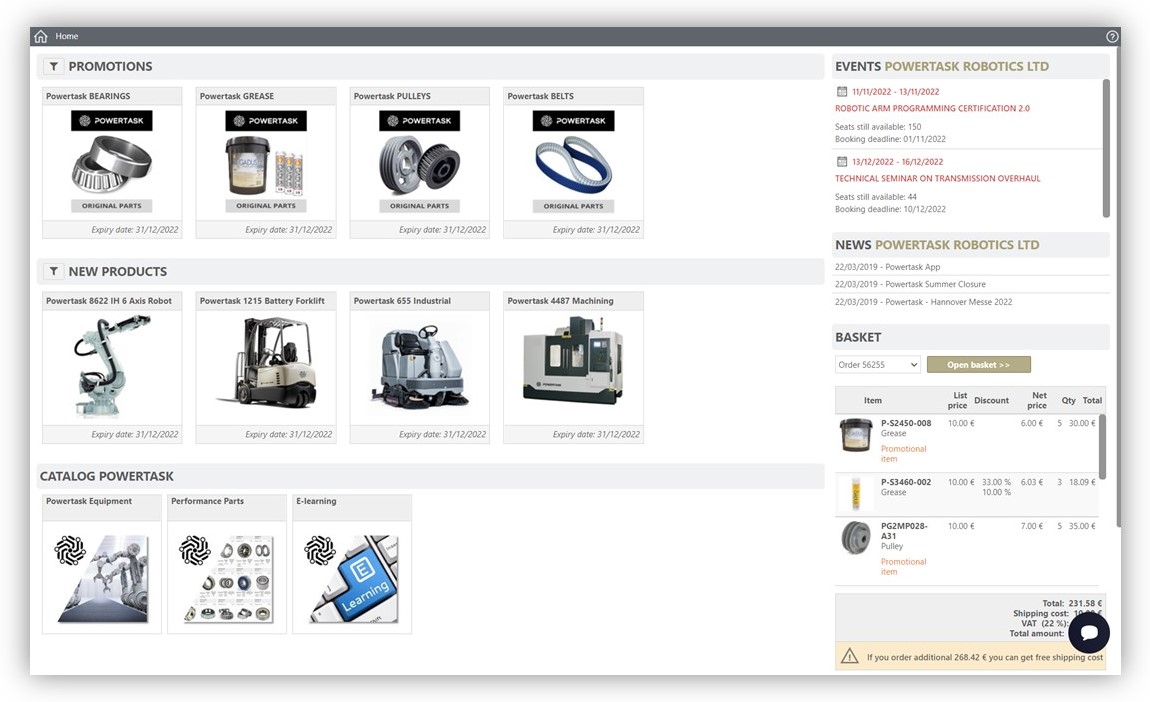Open the Powertask BEARINGS promotion thumbnail
The image size is (1150, 702).
click(x=112, y=163)
